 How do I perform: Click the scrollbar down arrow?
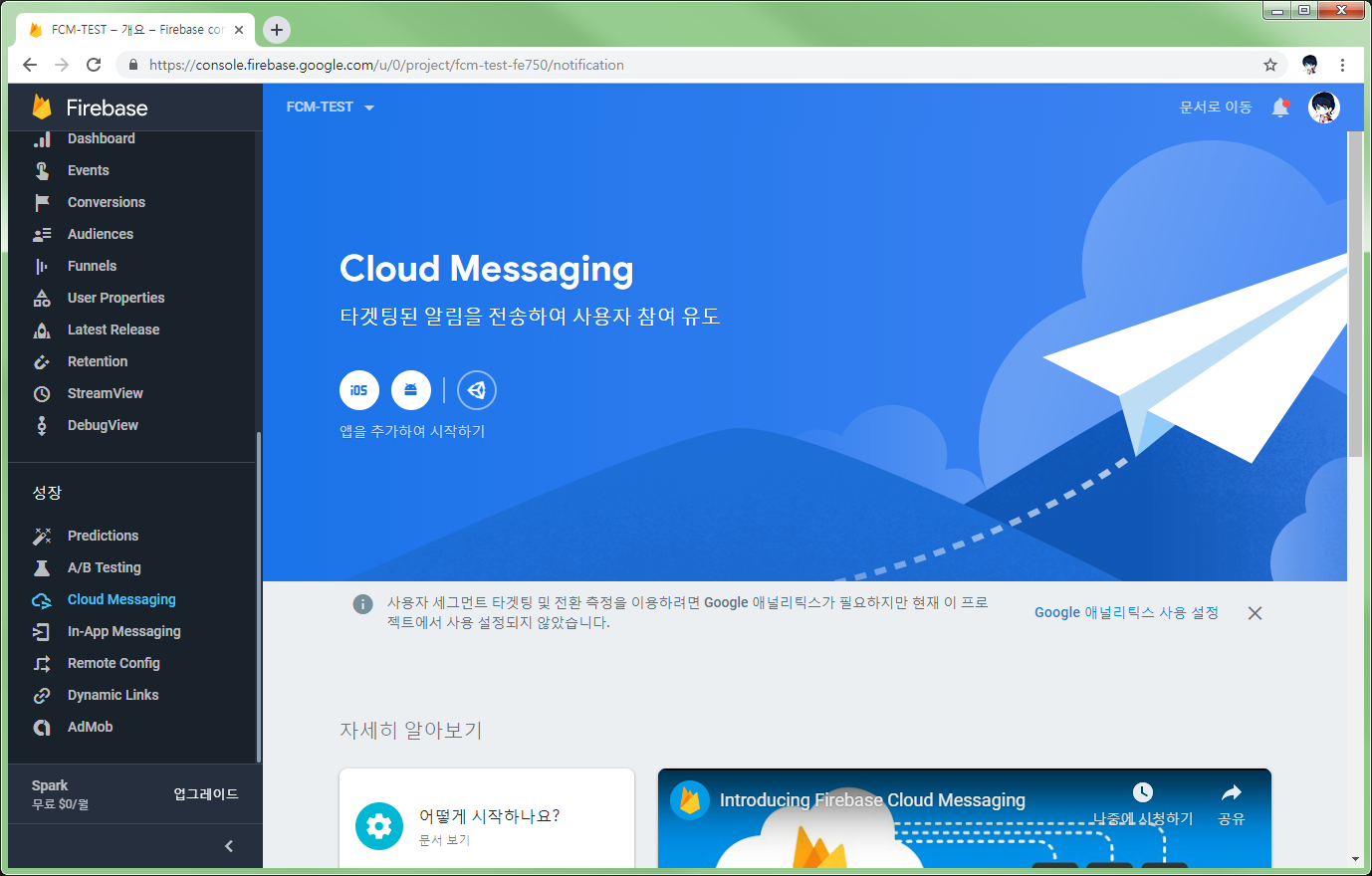(x=1355, y=859)
